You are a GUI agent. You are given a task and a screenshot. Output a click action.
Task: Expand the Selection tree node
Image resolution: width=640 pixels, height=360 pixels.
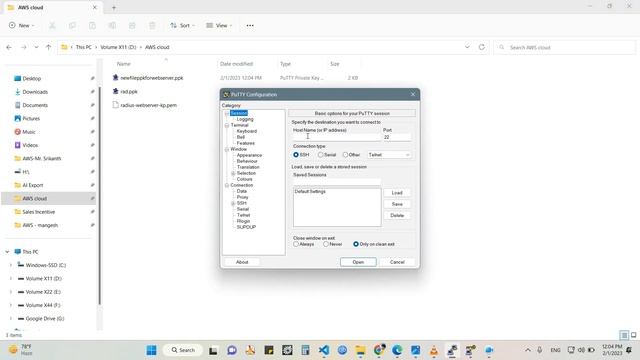pyautogui.click(x=233, y=173)
